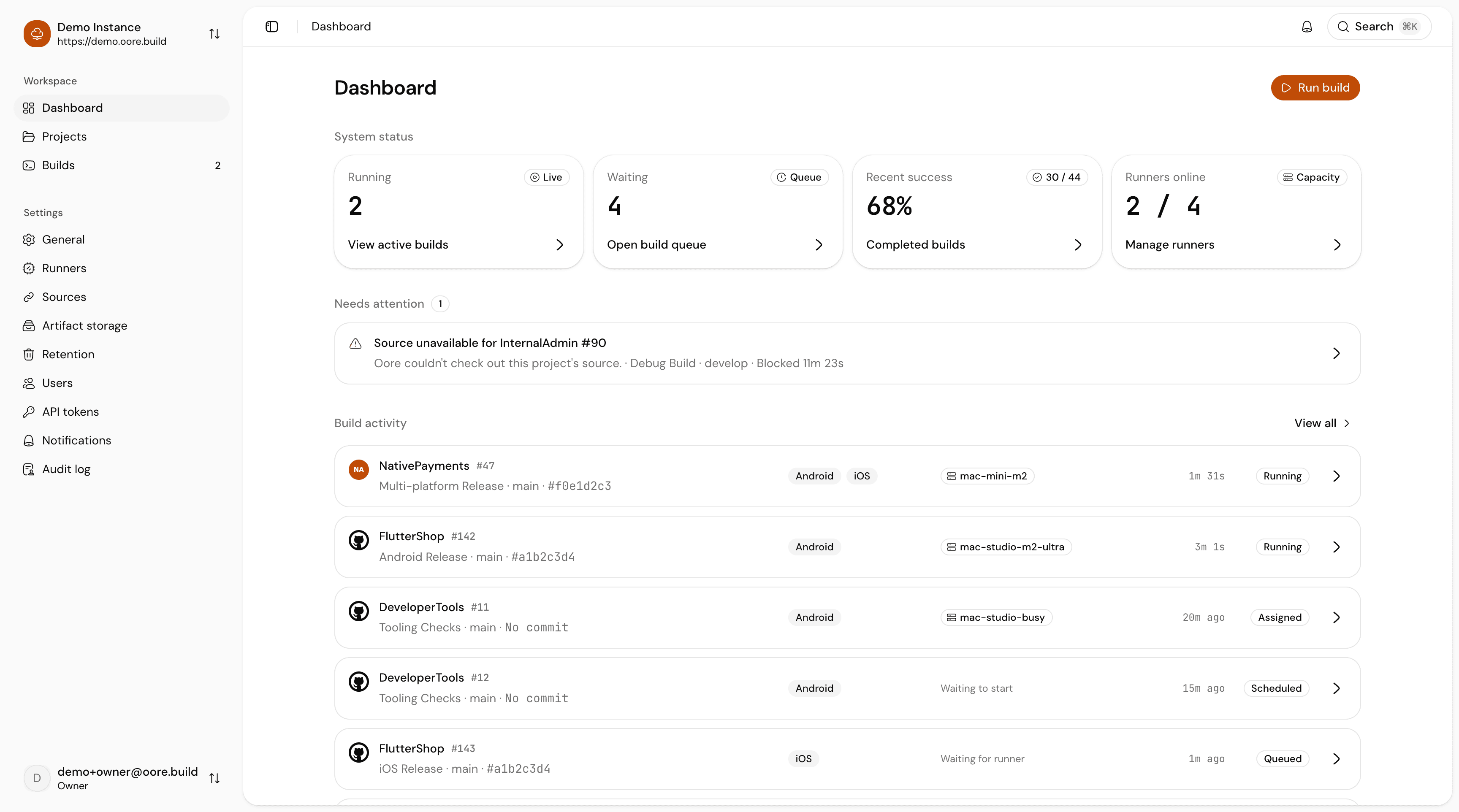Toggle the sidebar panel icon
The height and width of the screenshot is (812, 1459).
pos(272,27)
